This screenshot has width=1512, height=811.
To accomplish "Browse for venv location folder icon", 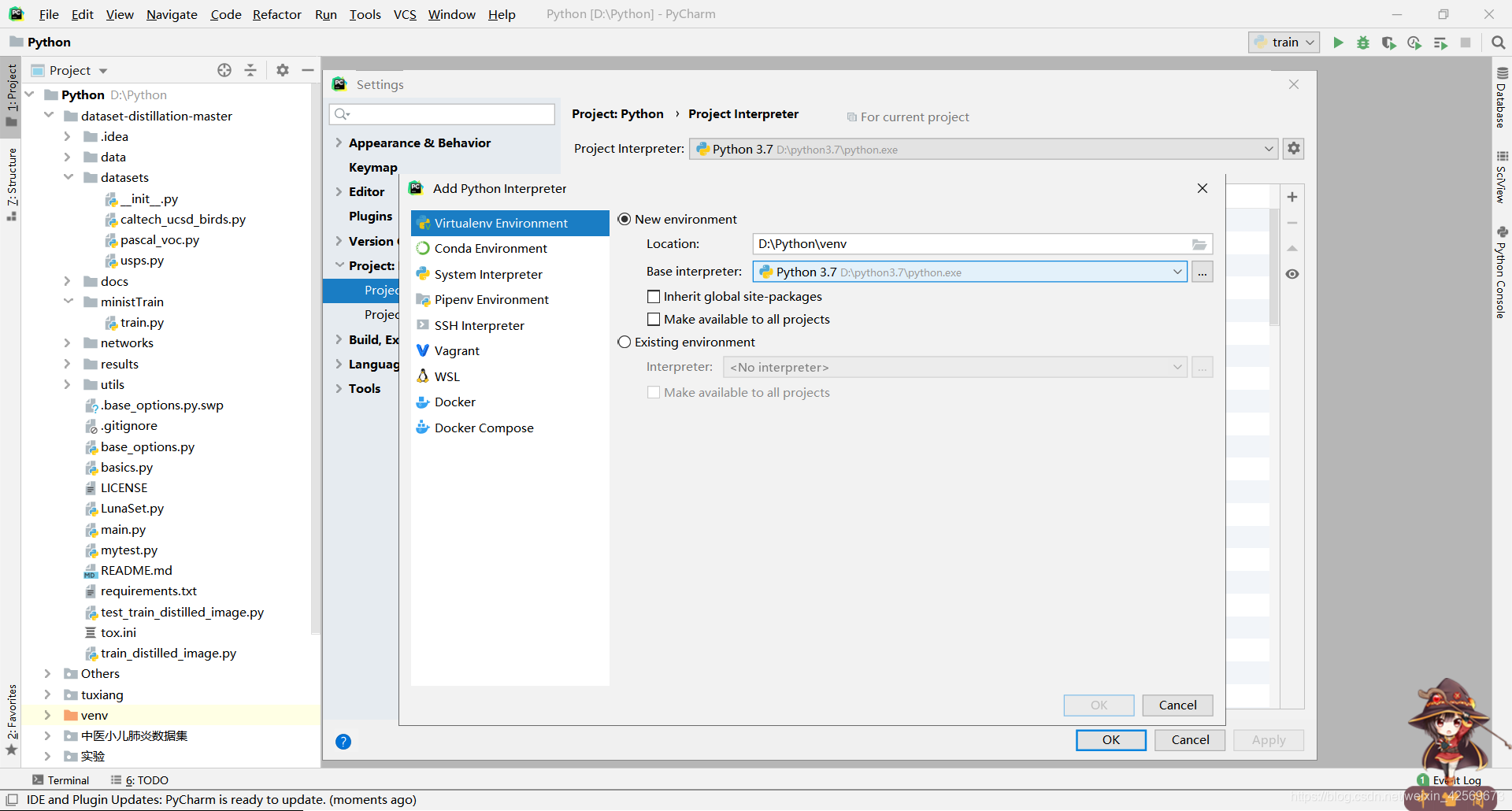I will 1199,244.
